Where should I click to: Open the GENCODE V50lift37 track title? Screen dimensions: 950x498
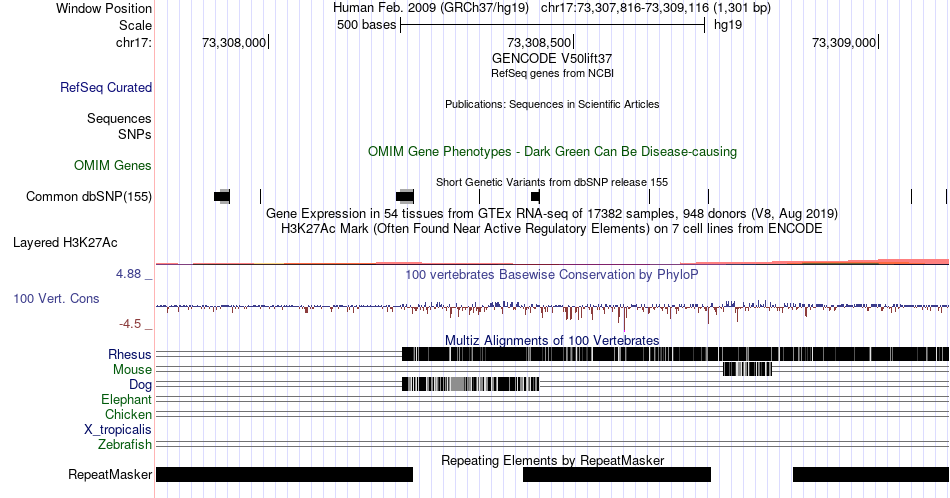(x=552, y=59)
